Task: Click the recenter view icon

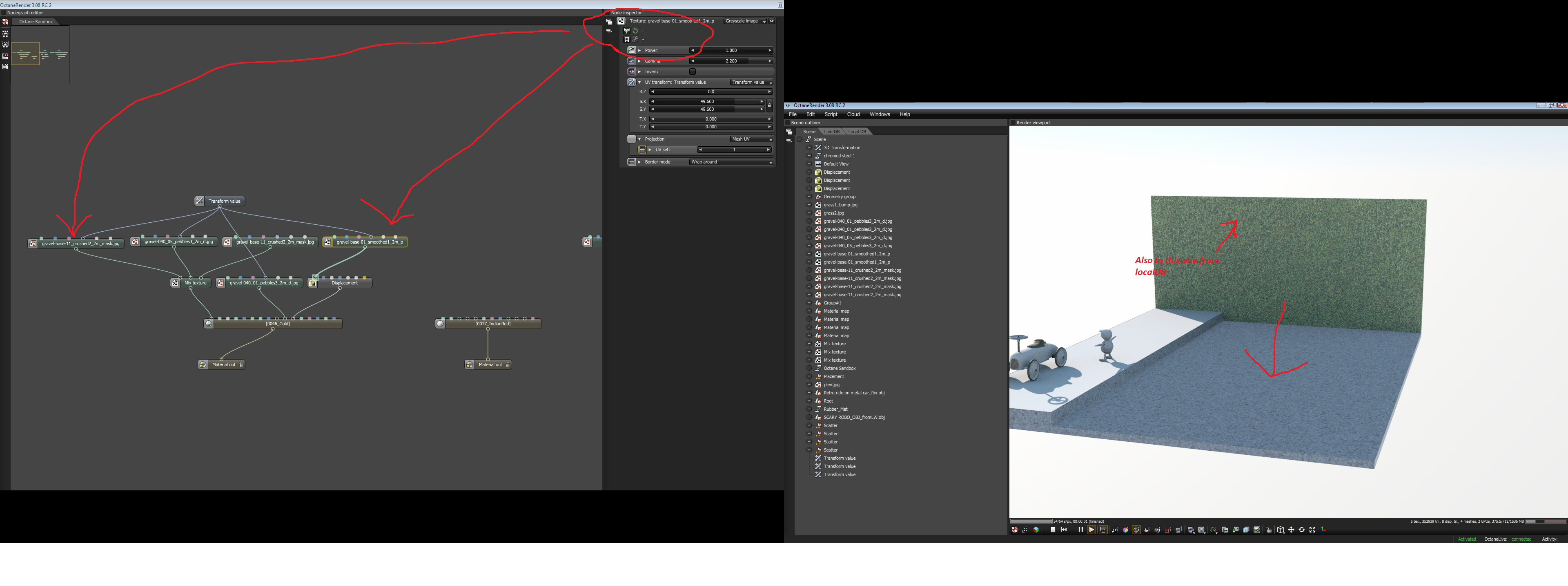Action: point(1015,530)
